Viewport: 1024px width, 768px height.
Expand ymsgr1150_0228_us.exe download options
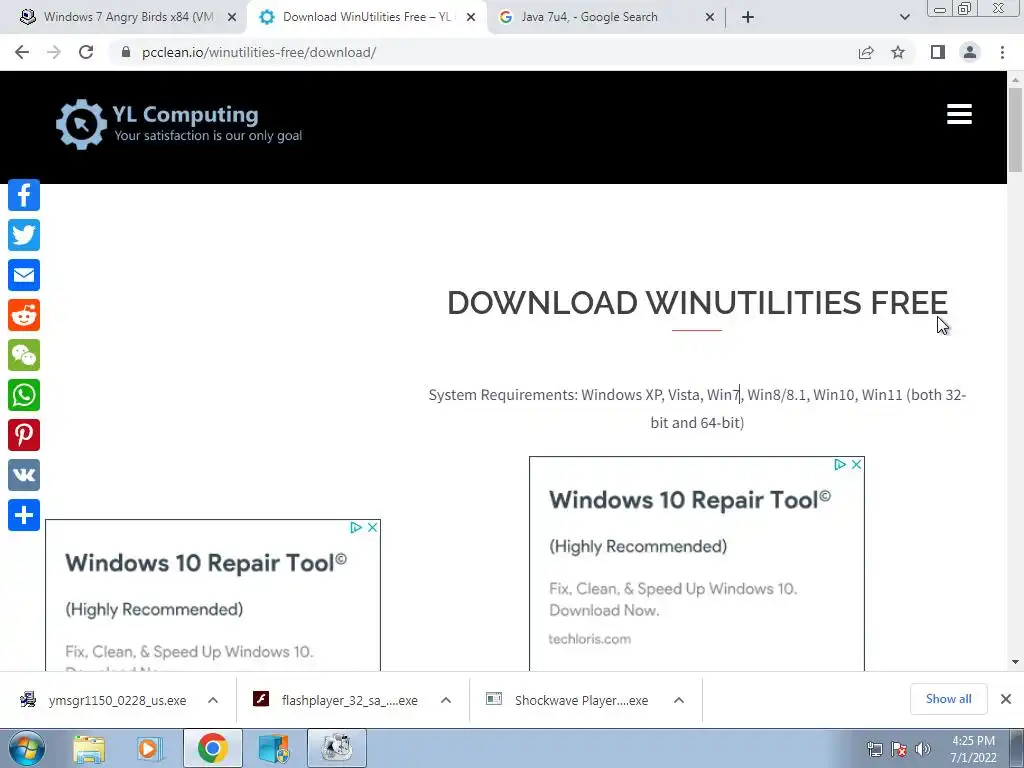[213, 700]
